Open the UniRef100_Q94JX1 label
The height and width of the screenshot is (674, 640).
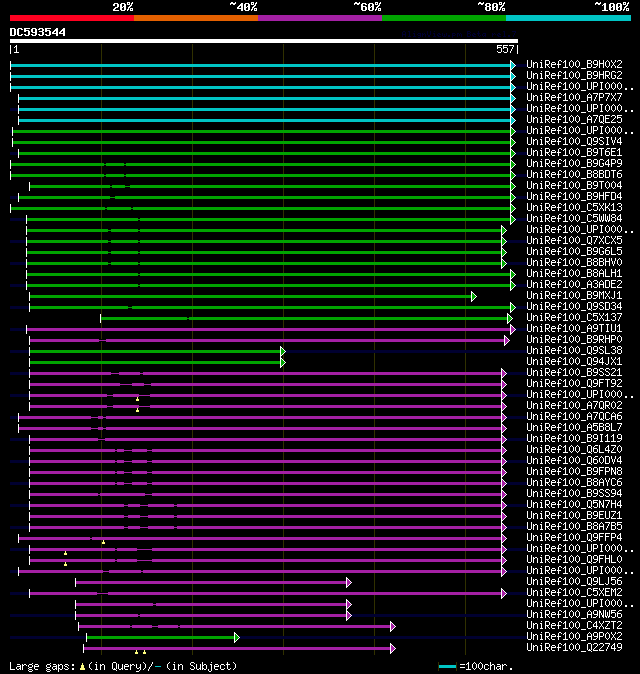[x=574, y=362]
